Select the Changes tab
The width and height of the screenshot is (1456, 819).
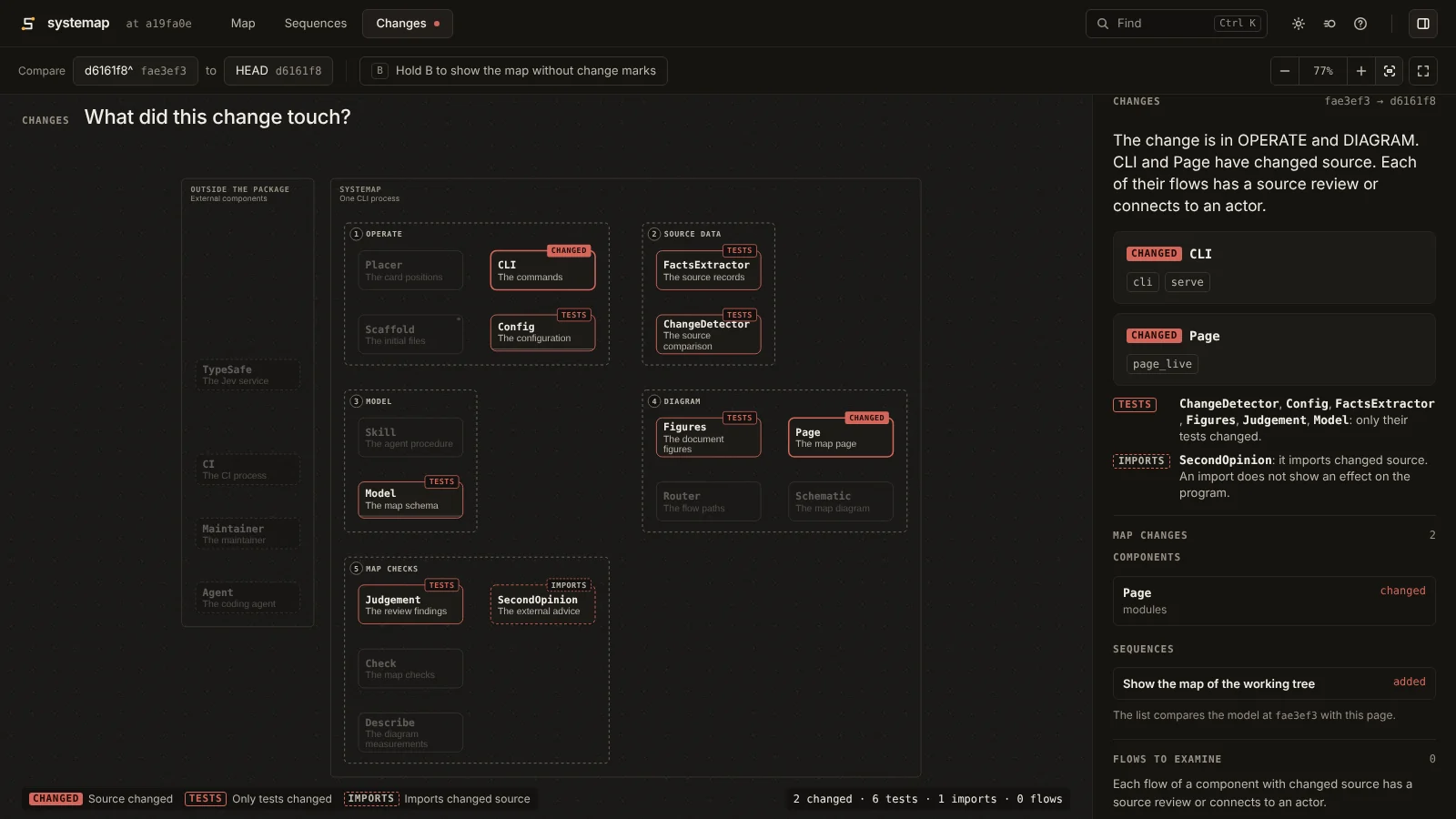coord(408,24)
